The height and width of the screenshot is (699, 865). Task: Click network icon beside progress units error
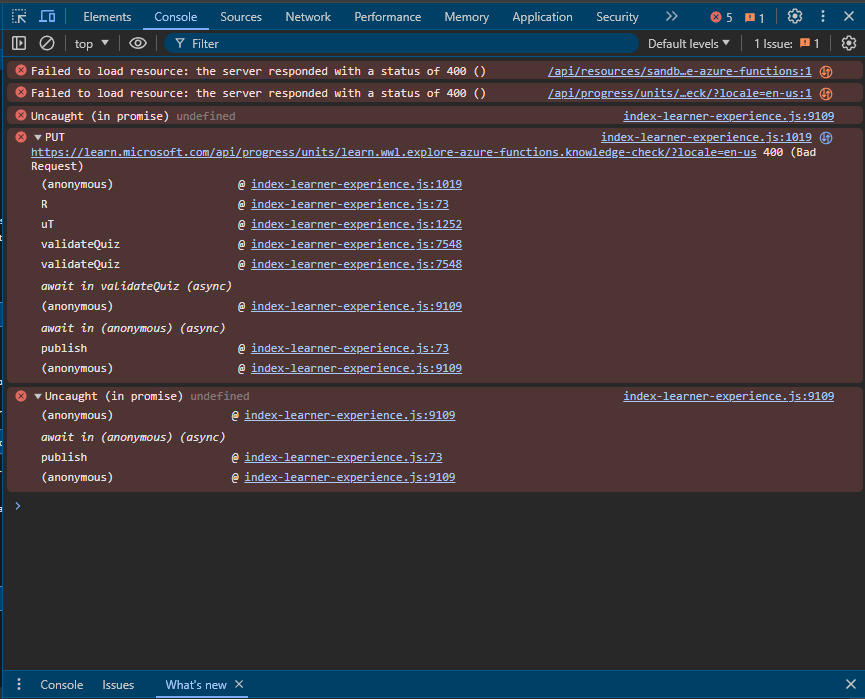[x=826, y=93]
